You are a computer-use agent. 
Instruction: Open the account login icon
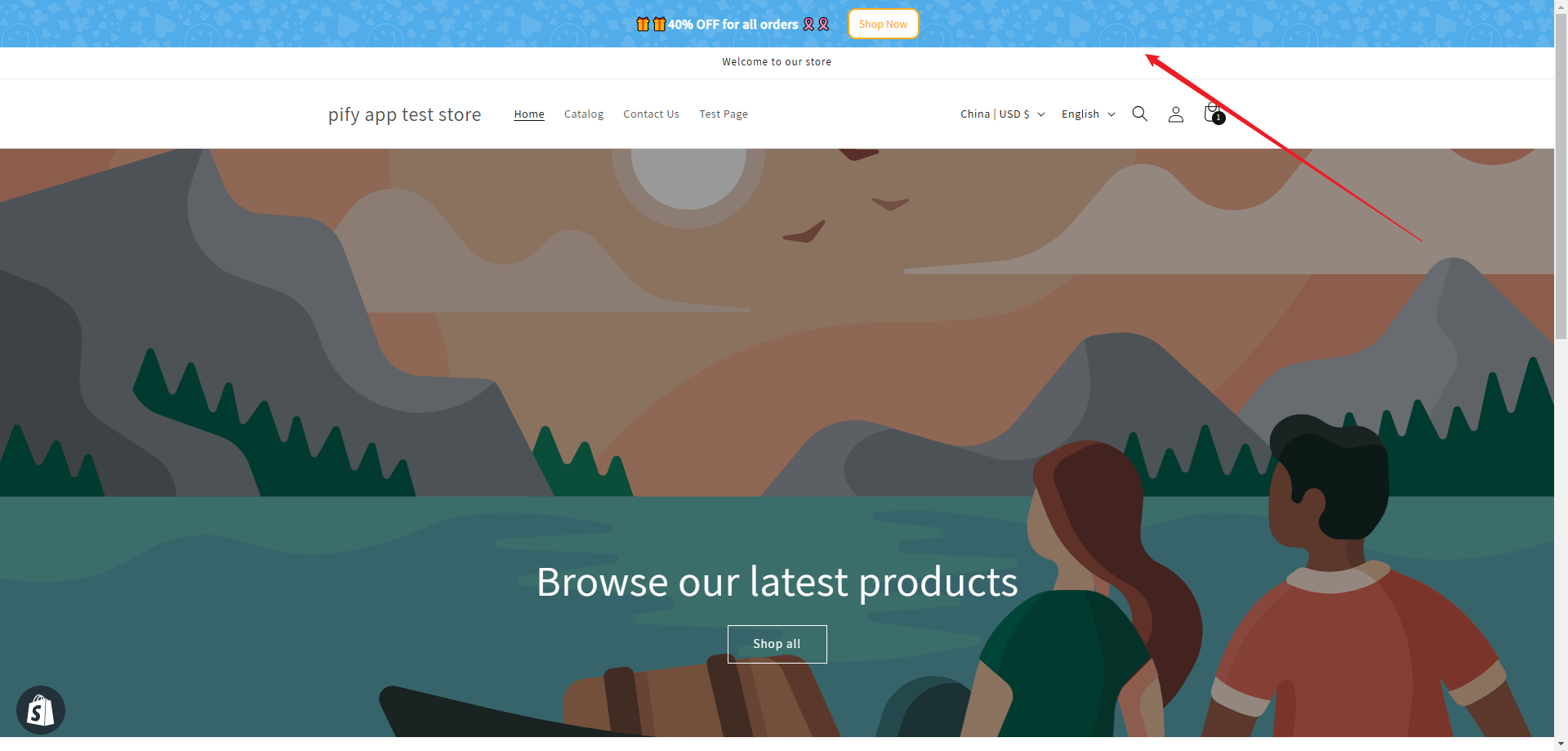pyautogui.click(x=1175, y=114)
